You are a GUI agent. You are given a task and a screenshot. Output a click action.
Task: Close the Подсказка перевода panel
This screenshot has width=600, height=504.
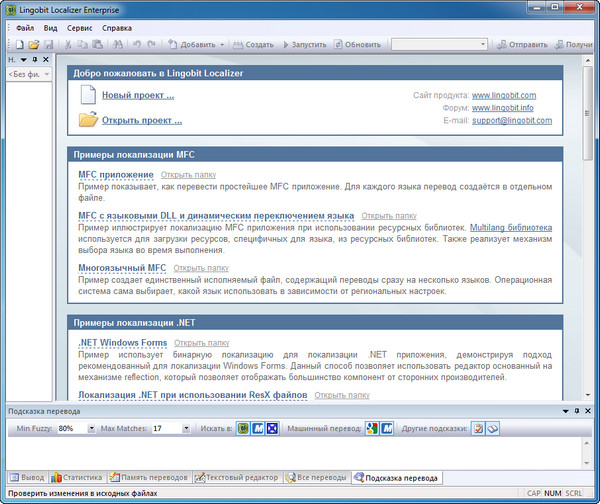[x=588, y=411]
